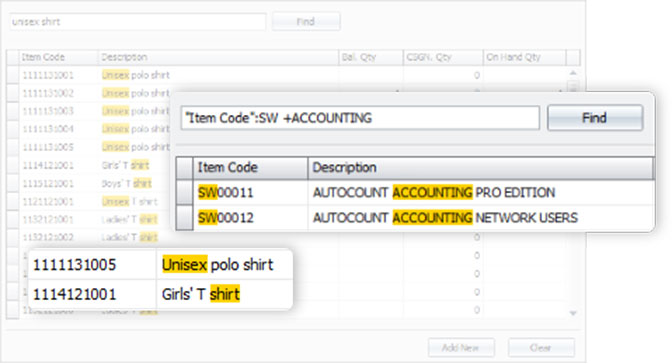Sort by Item Code header in popup grid

pyautogui.click(x=250, y=168)
